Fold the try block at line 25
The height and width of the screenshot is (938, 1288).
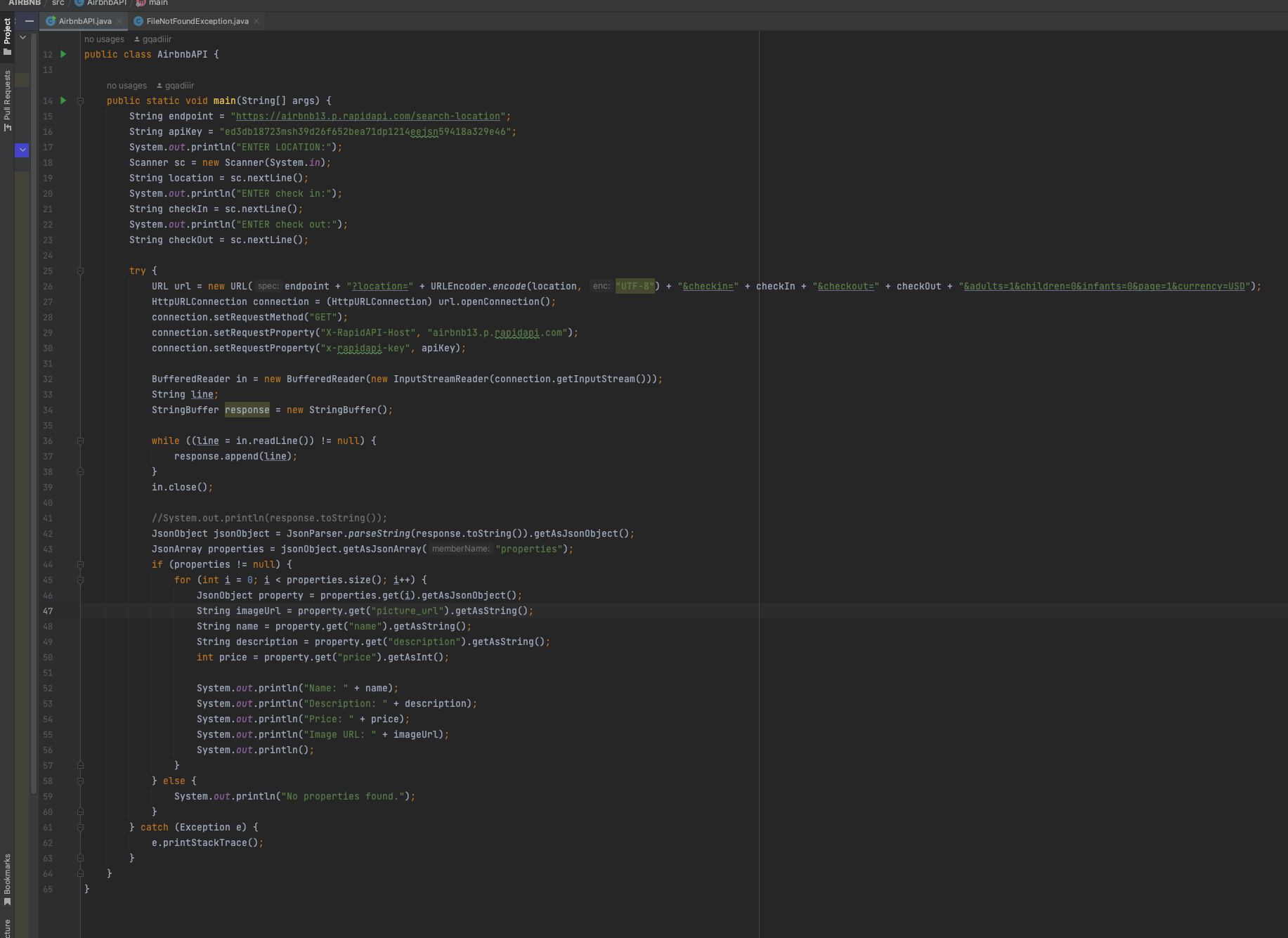point(80,271)
